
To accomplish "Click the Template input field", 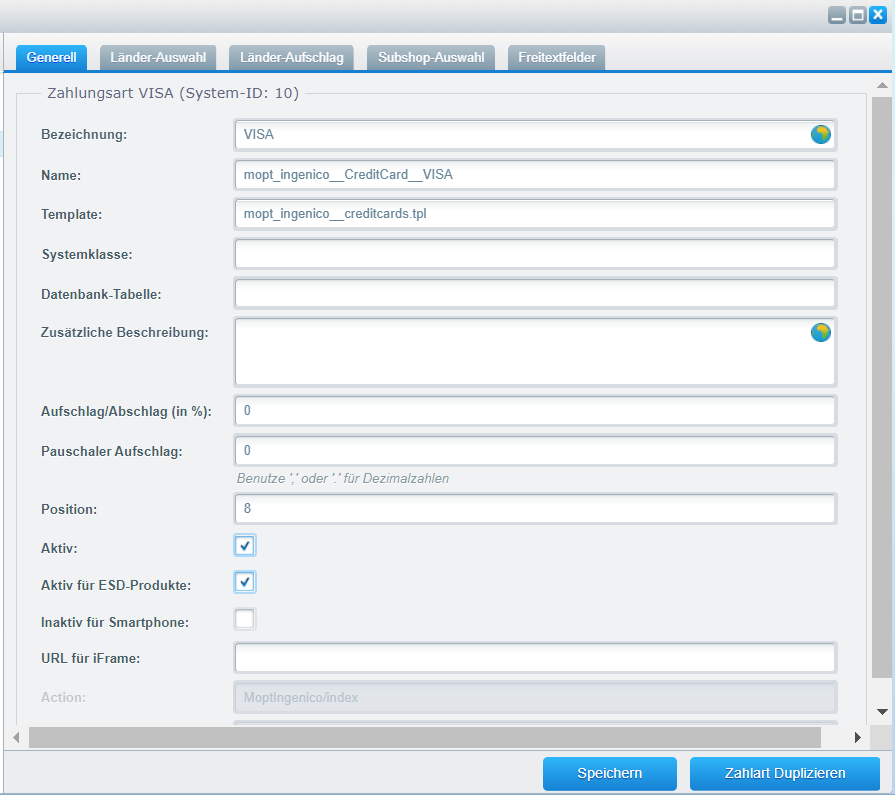I will [x=535, y=214].
